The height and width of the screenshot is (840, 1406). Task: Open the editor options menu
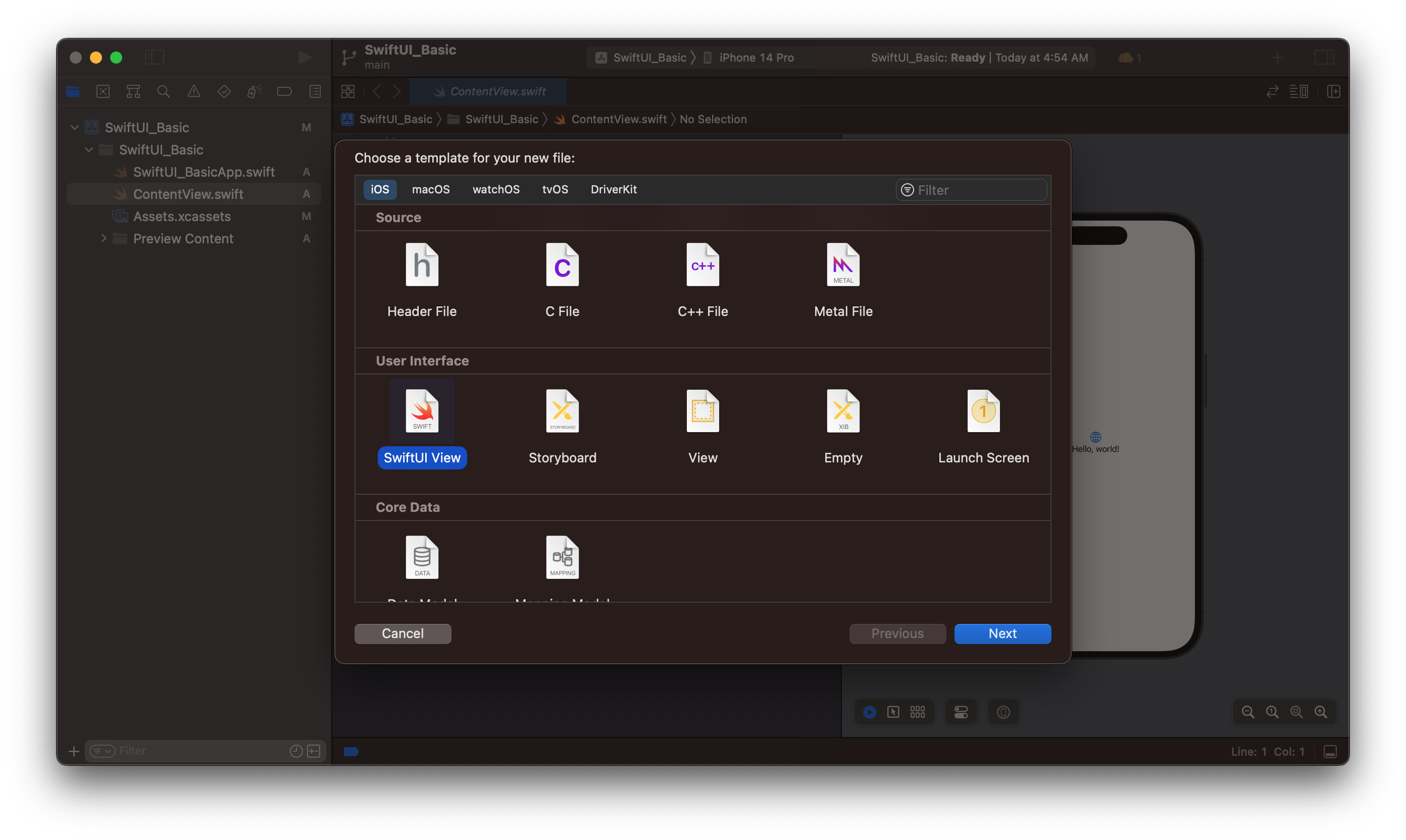pyautogui.click(x=1298, y=91)
